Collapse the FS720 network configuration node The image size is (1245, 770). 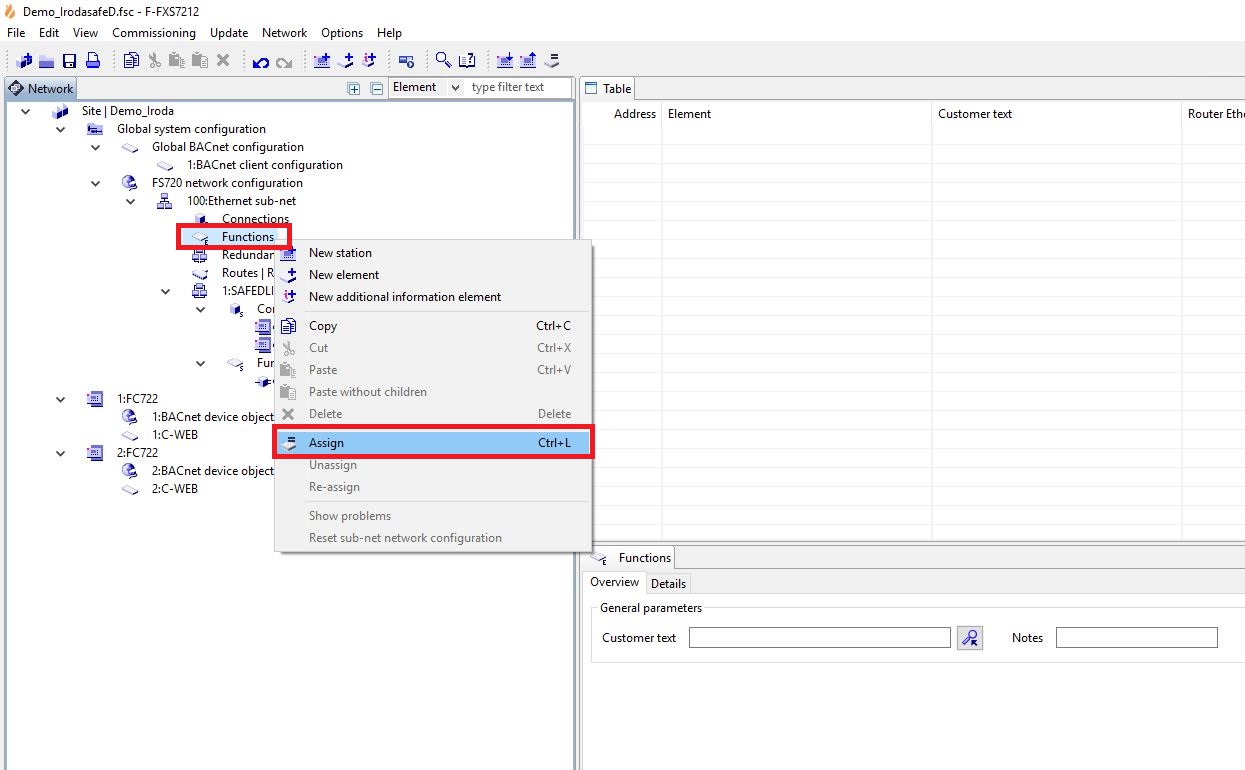click(96, 183)
